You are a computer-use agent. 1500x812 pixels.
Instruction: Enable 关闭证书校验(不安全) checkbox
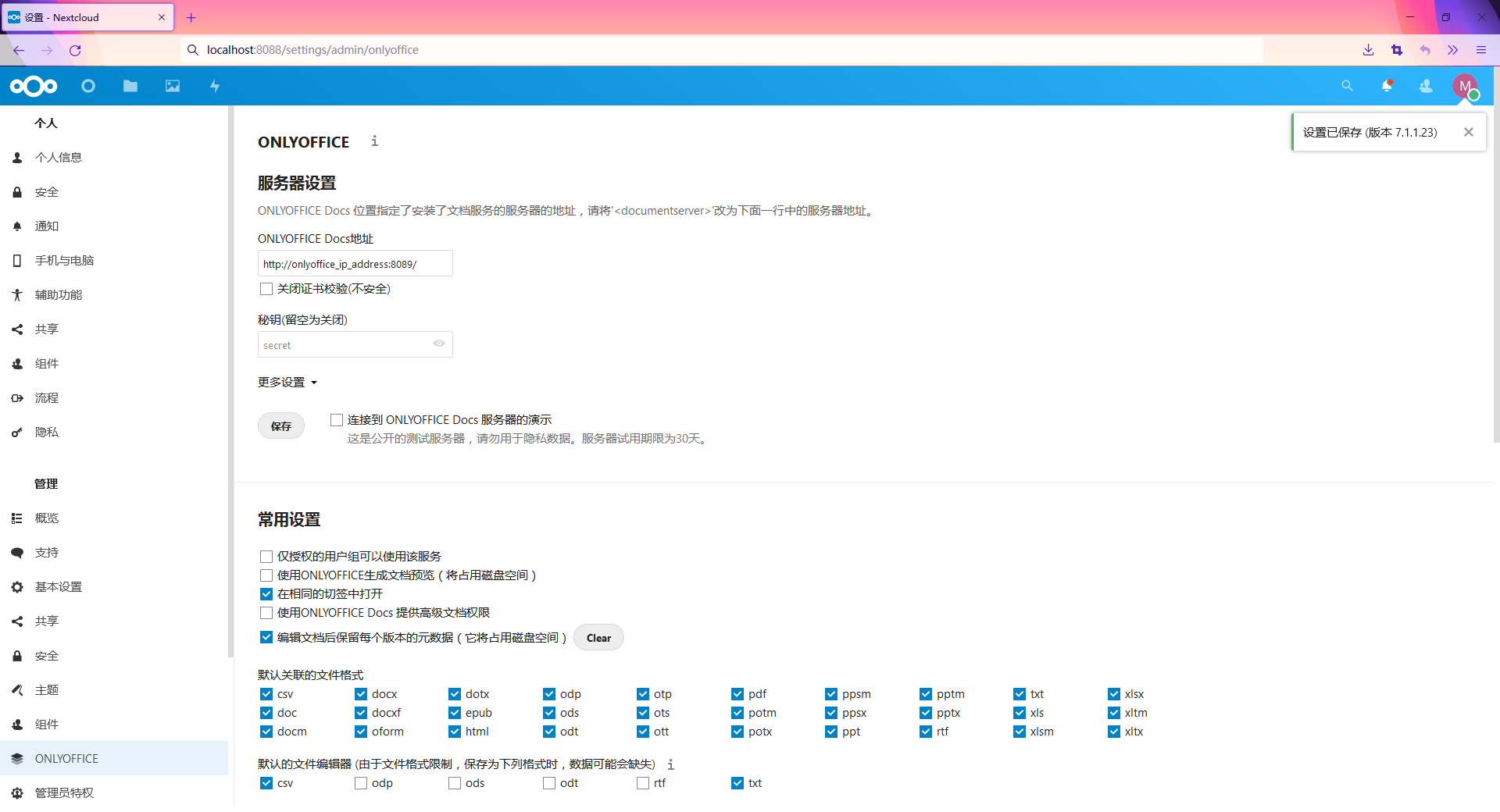point(266,289)
